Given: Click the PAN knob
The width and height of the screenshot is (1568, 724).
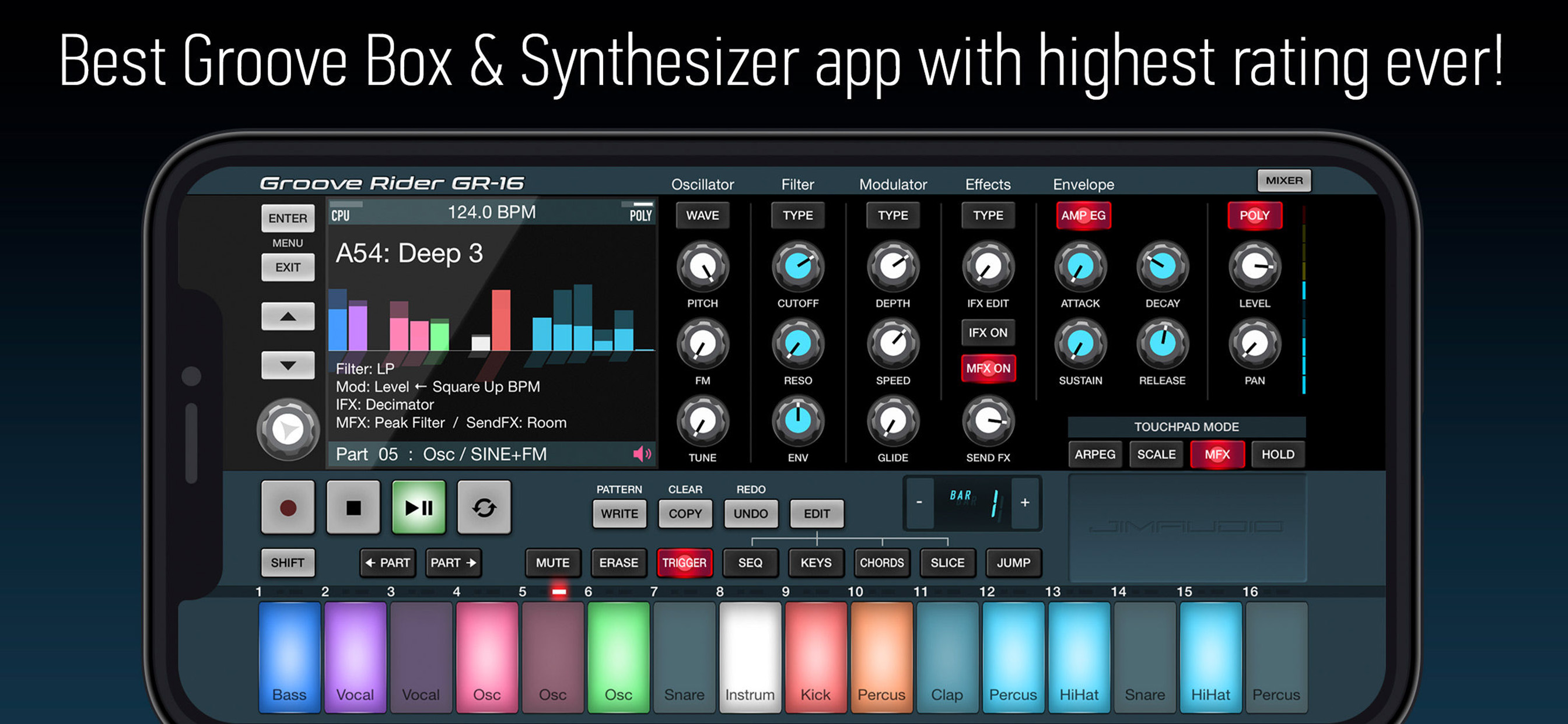Looking at the screenshot, I should point(1255,344).
